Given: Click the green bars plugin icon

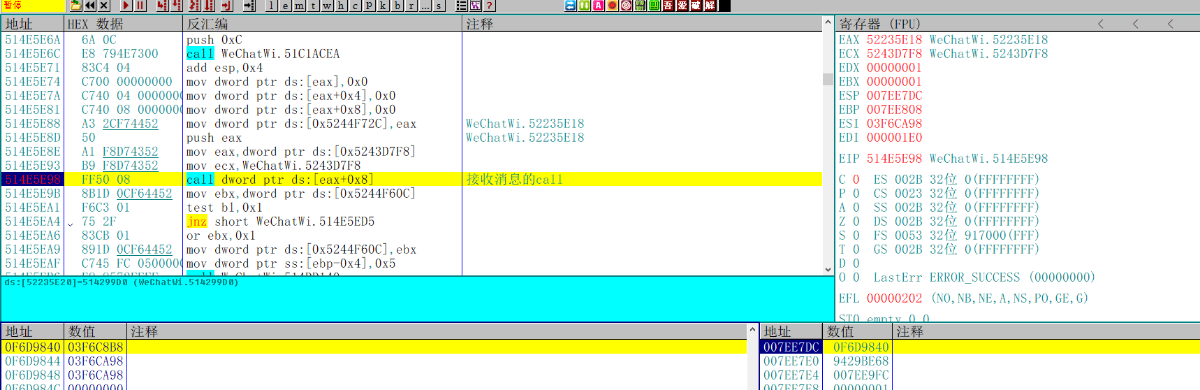Looking at the screenshot, I should click(640, 5).
